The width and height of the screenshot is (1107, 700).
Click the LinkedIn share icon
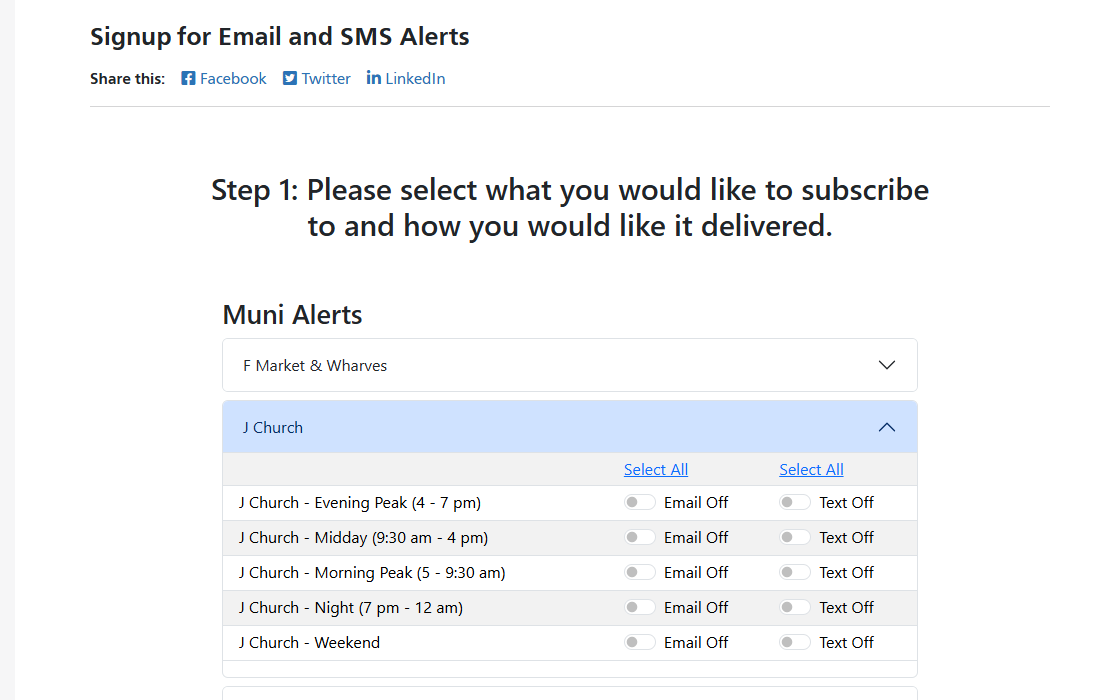[x=373, y=78]
